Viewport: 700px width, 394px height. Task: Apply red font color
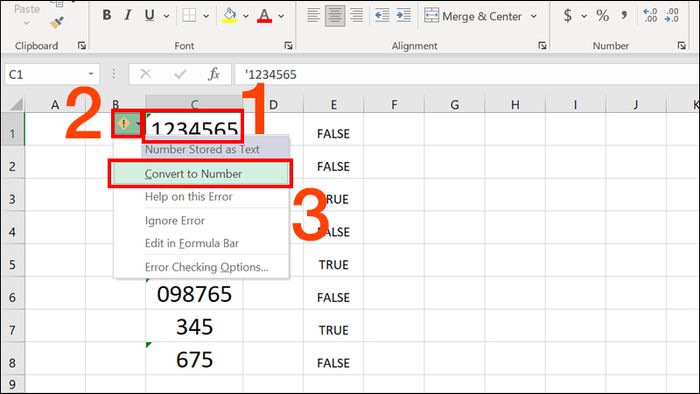pos(265,16)
